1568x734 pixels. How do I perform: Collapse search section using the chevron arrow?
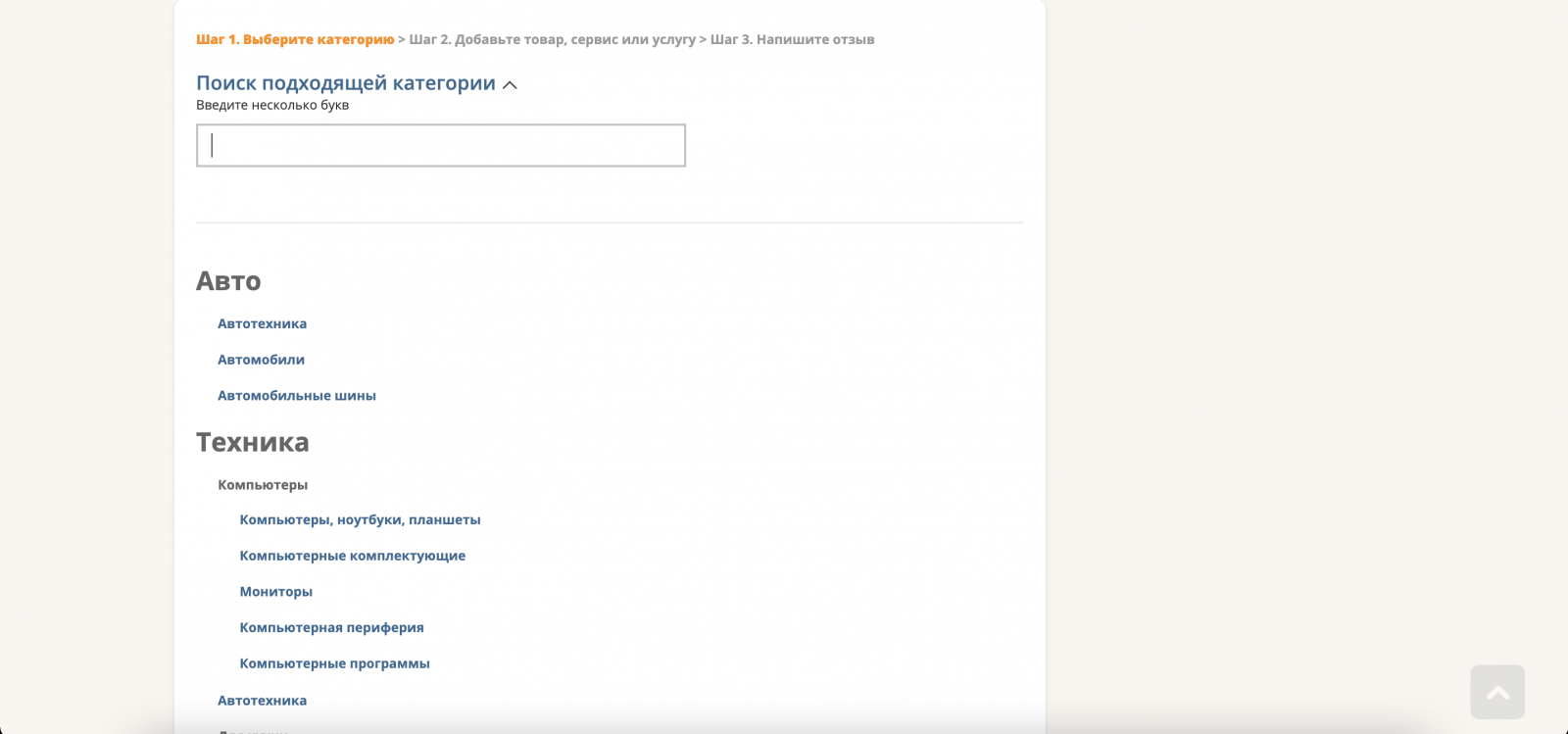(x=510, y=85)
